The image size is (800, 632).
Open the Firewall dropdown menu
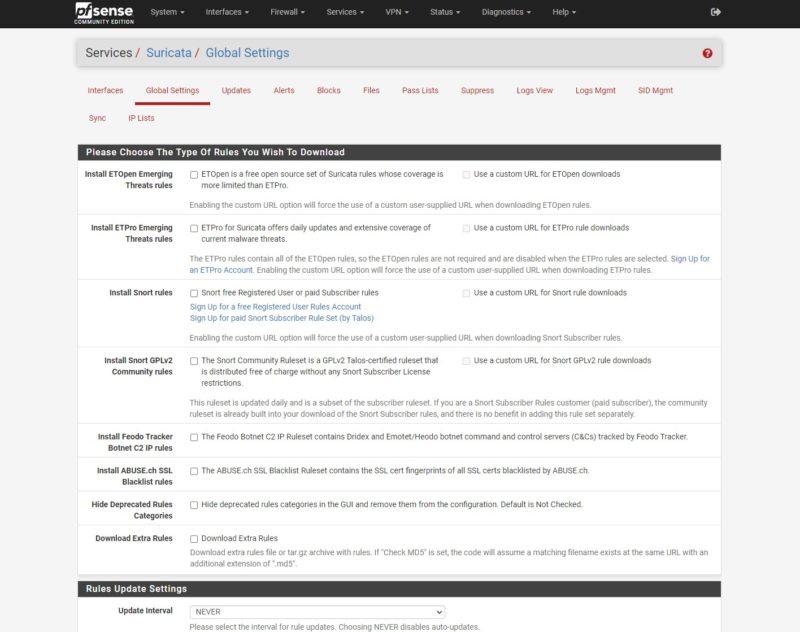[287, 12]
